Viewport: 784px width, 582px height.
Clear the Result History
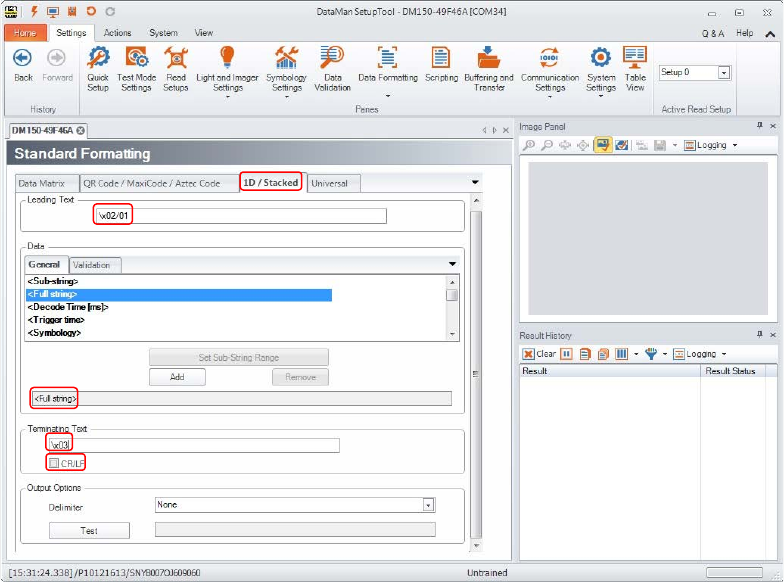[x=539, y=354]
